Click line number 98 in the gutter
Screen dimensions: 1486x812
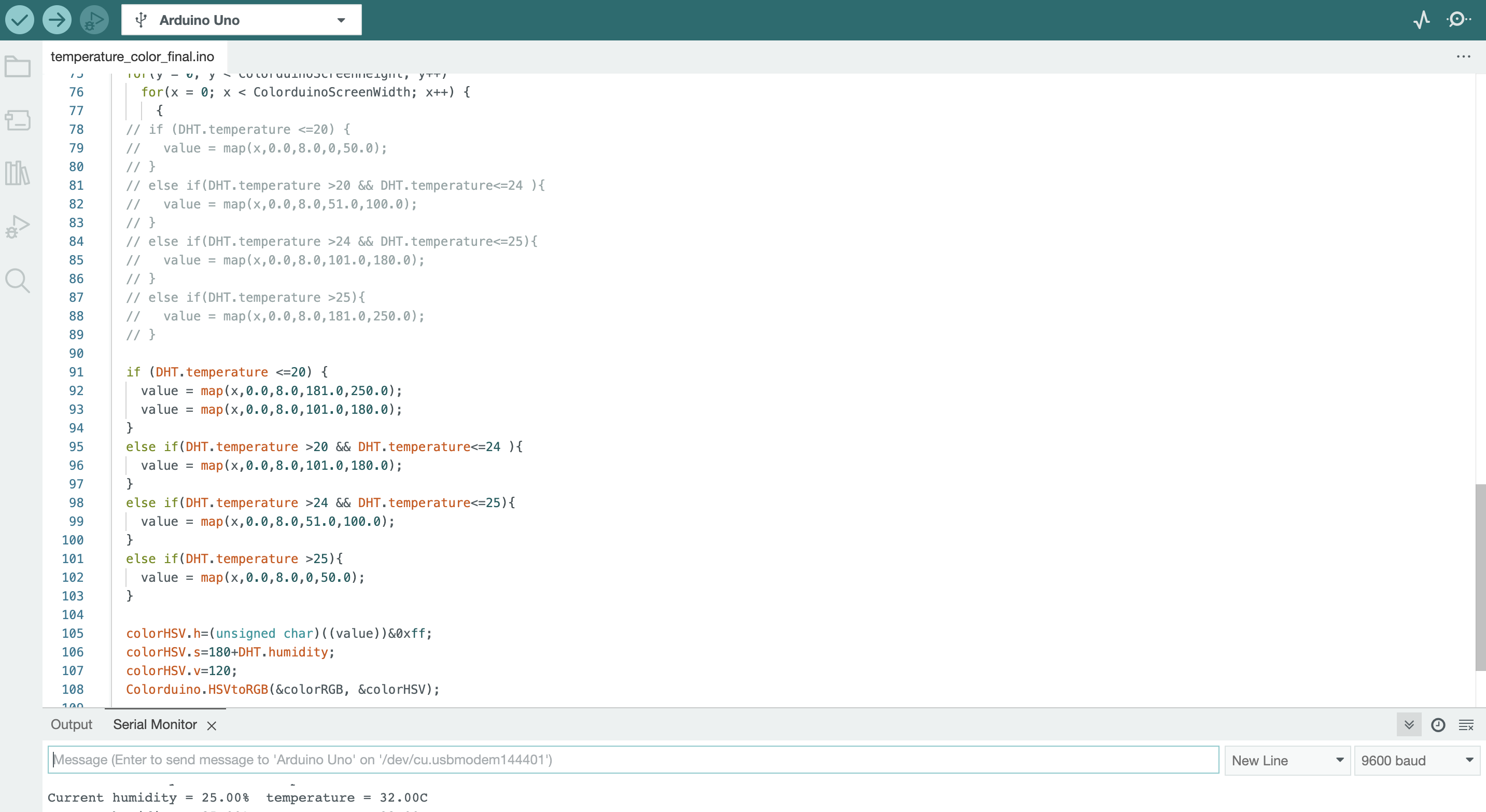tap(76, 503)
